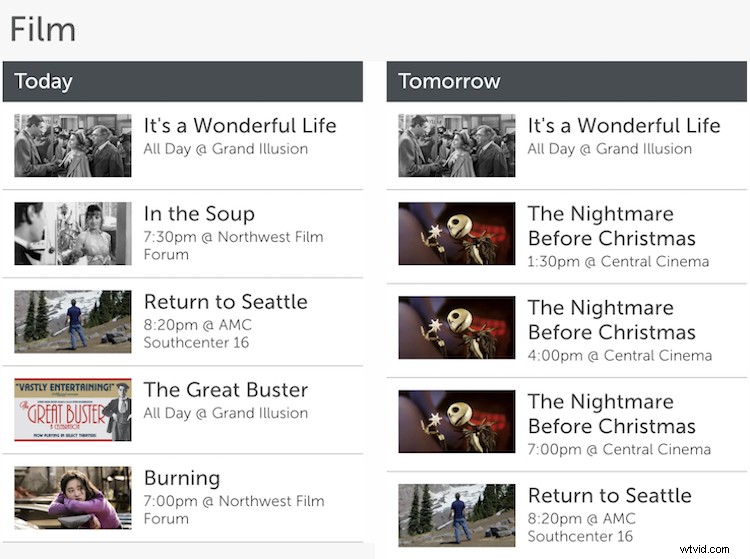Select Return to Seattle thumbnail in Today column
The image size is (750, 559).
(x=72, y=322)
